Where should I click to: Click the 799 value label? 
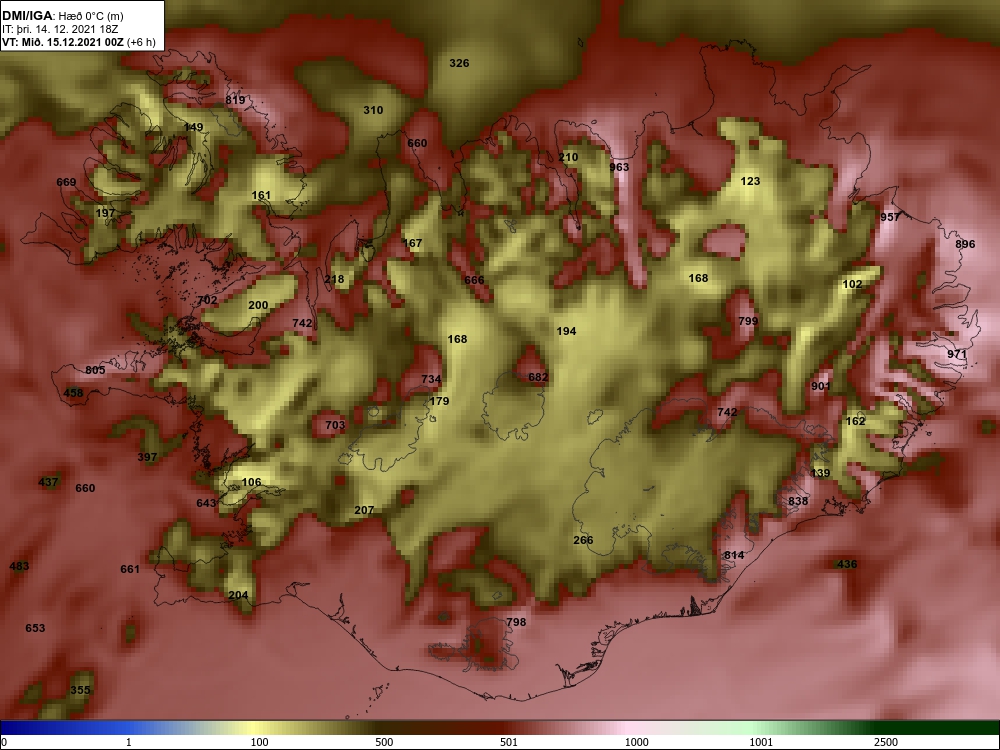tap(748, 320)
